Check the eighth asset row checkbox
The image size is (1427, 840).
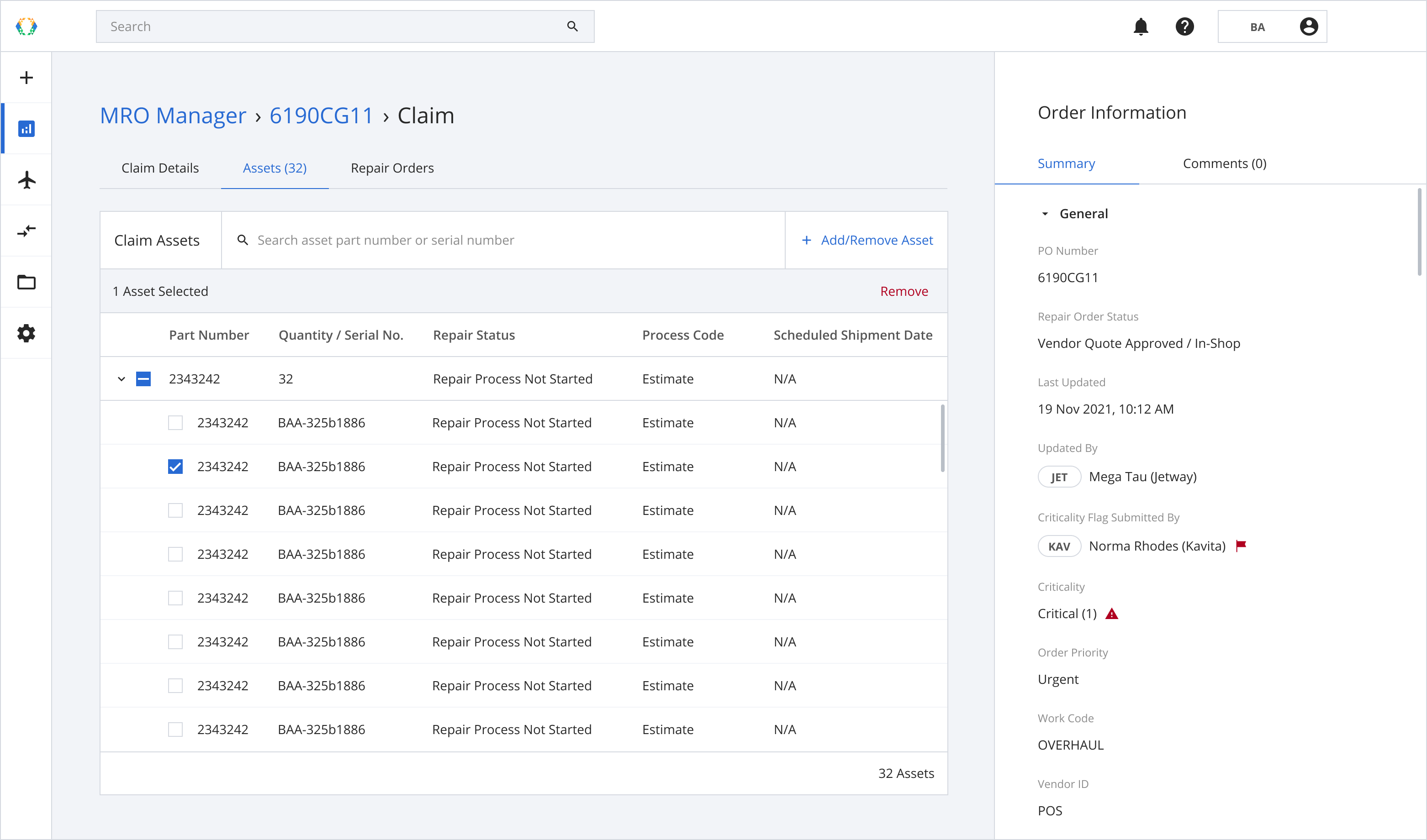point(175,730)
